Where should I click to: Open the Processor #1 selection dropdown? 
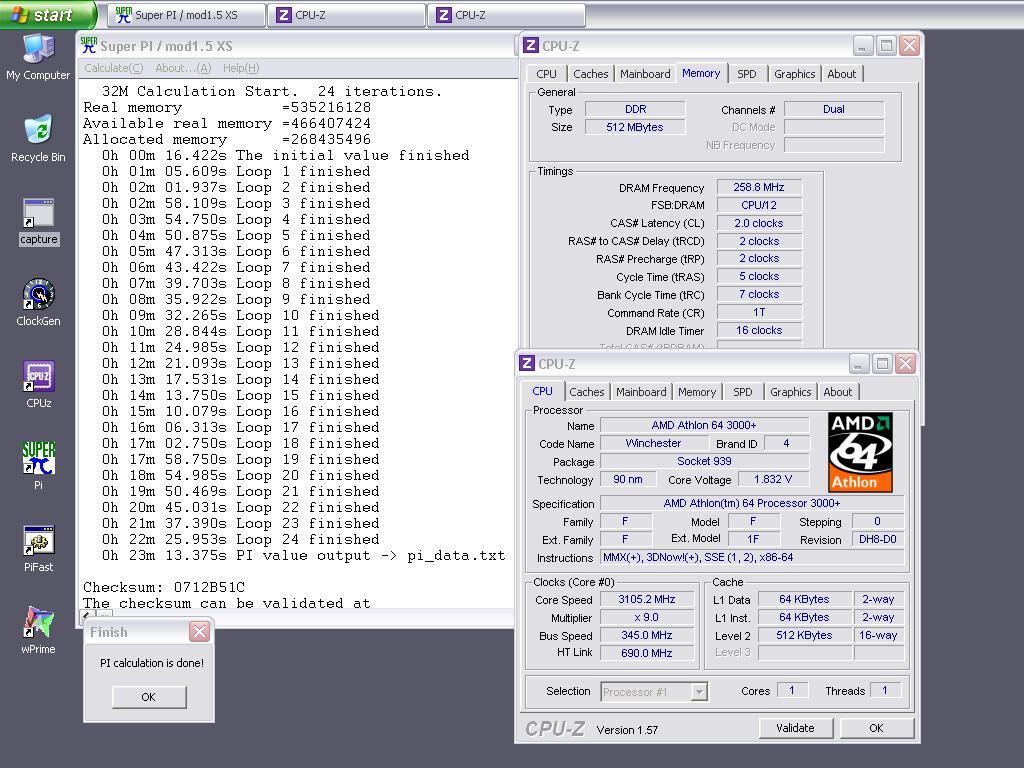coord(653,692)
